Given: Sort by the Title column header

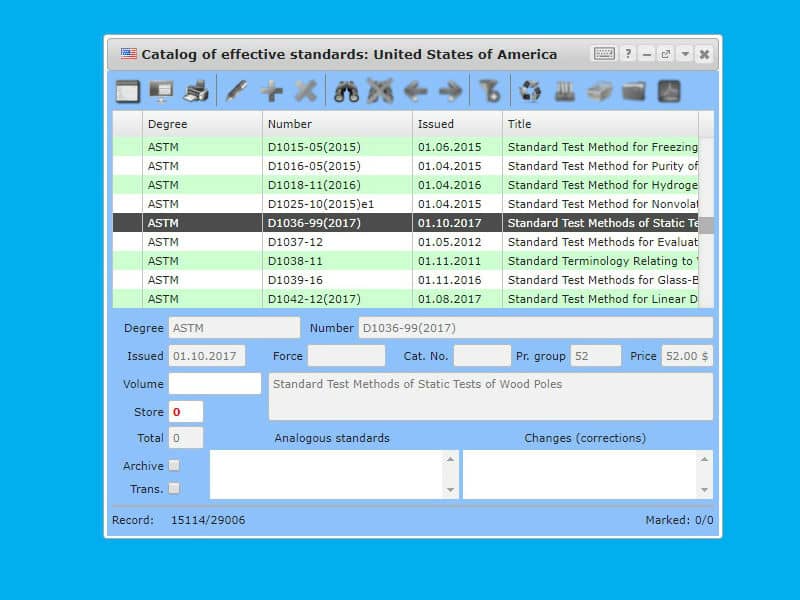Looking at the screenshot, I should click(601, 124).
